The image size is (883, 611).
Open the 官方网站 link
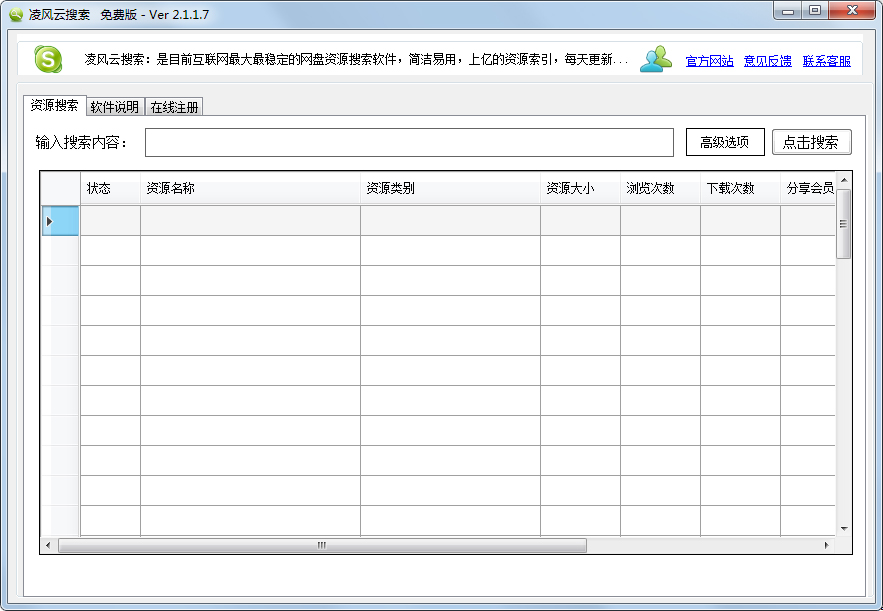tap(709, 61)
